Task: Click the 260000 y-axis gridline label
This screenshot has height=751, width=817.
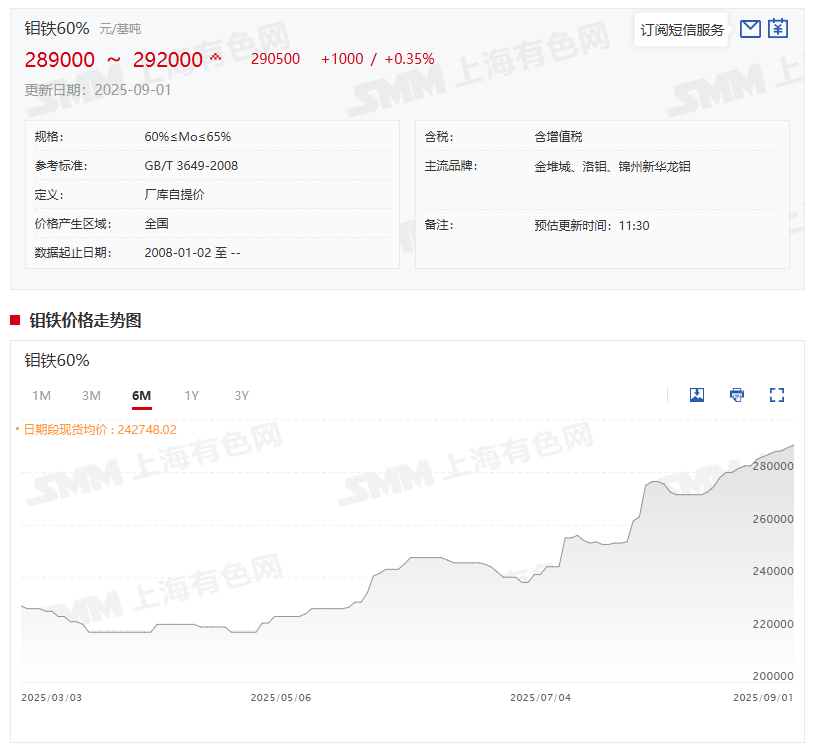Action: pos(773,520)
